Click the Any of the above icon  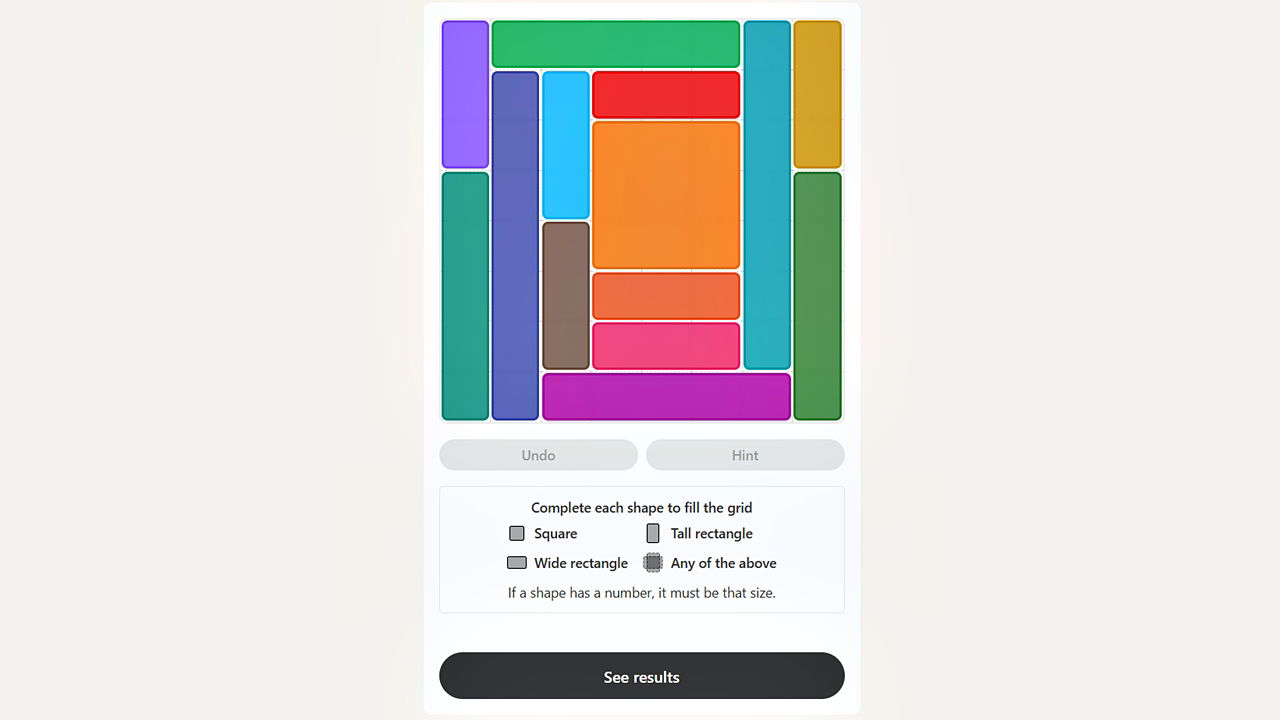point(653,563)
